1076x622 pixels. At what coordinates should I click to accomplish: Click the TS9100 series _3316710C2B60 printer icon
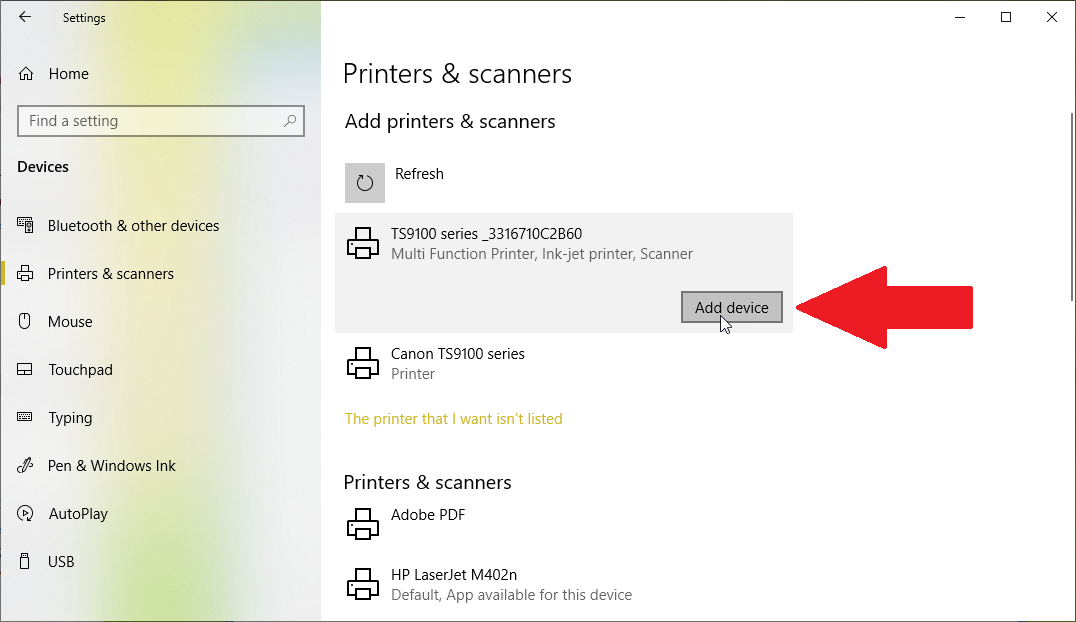pos(362,243)
